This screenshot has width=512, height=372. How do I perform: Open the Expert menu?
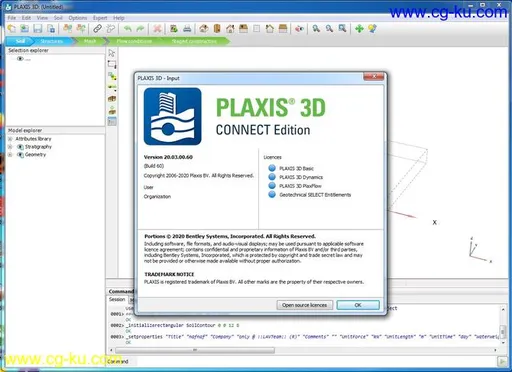click(x=100, y=18)
